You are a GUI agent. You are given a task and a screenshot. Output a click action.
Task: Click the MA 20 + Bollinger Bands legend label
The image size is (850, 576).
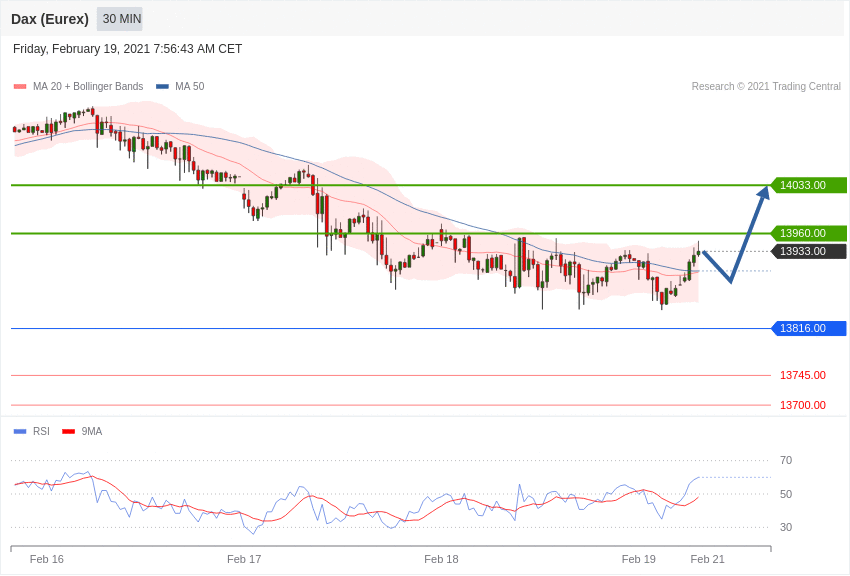[x=88, y=86]
